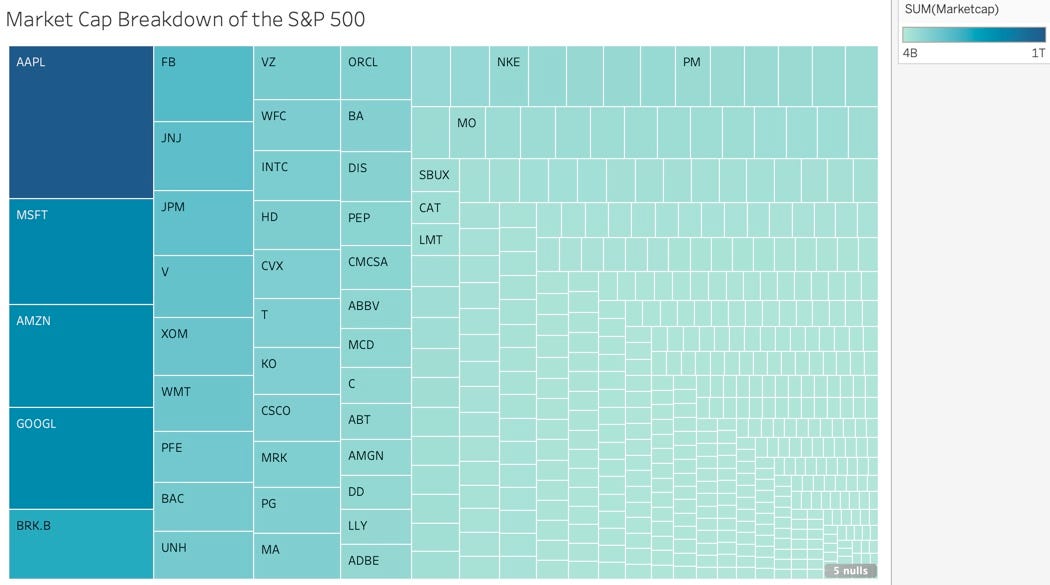1050x585 pixels.
Task: Click the PM tile
Action: tap(692, 76)
